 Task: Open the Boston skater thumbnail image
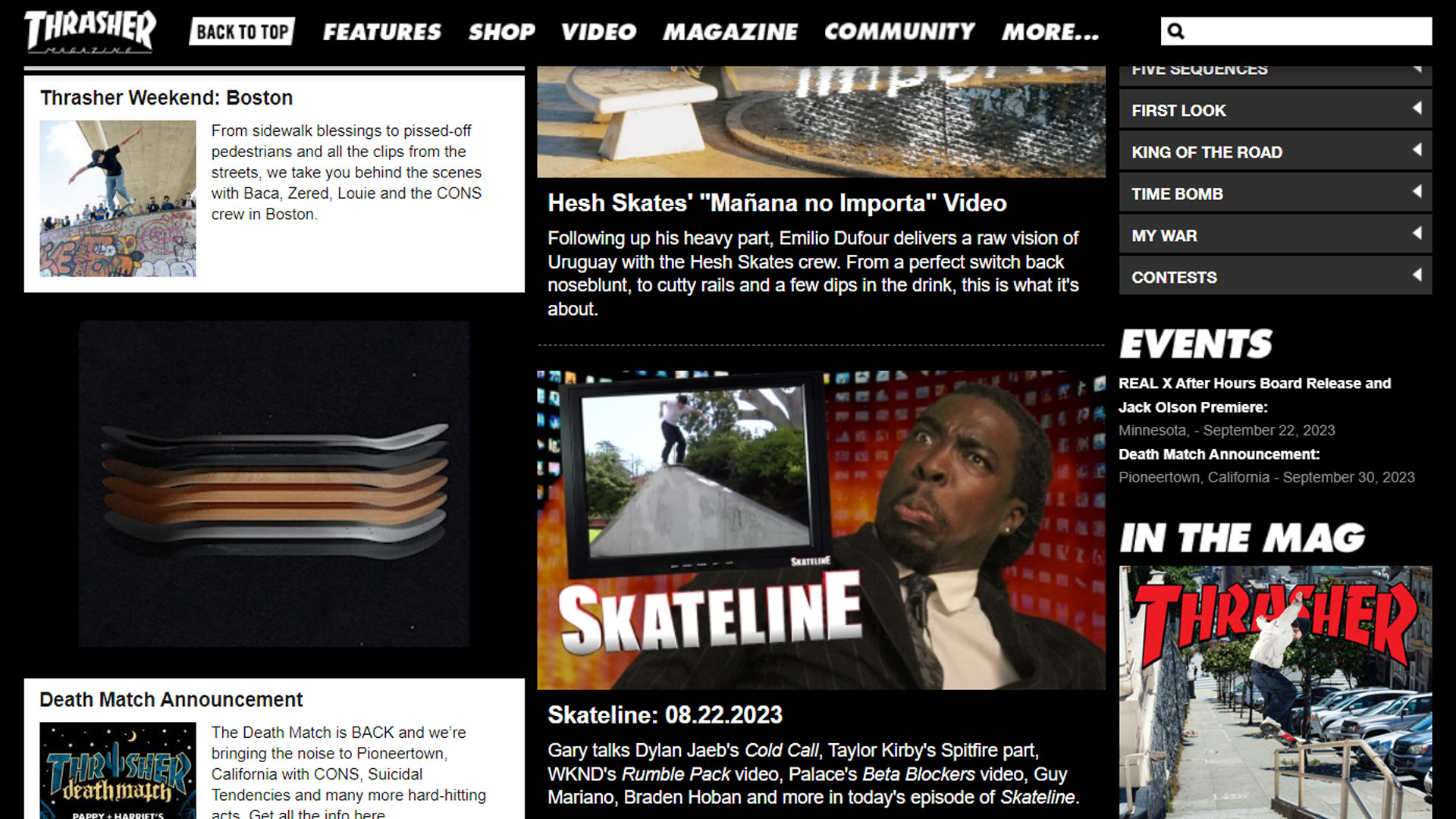click(118, 198)
